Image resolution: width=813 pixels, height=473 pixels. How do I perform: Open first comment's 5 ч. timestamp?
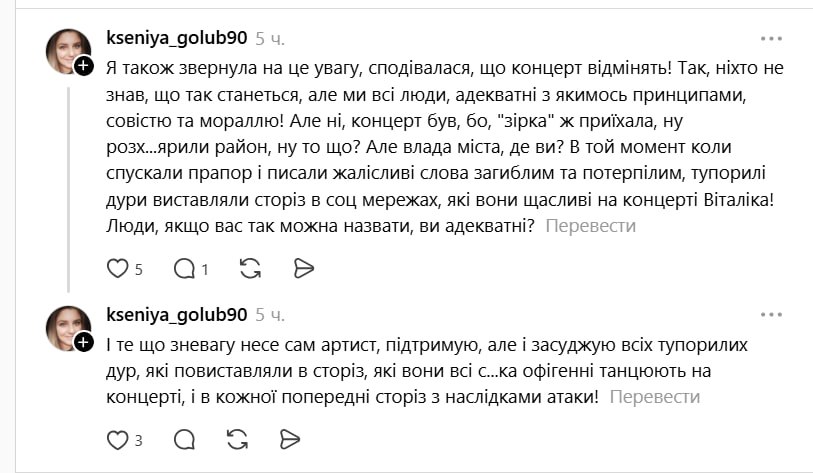click(x=270, y=38)
